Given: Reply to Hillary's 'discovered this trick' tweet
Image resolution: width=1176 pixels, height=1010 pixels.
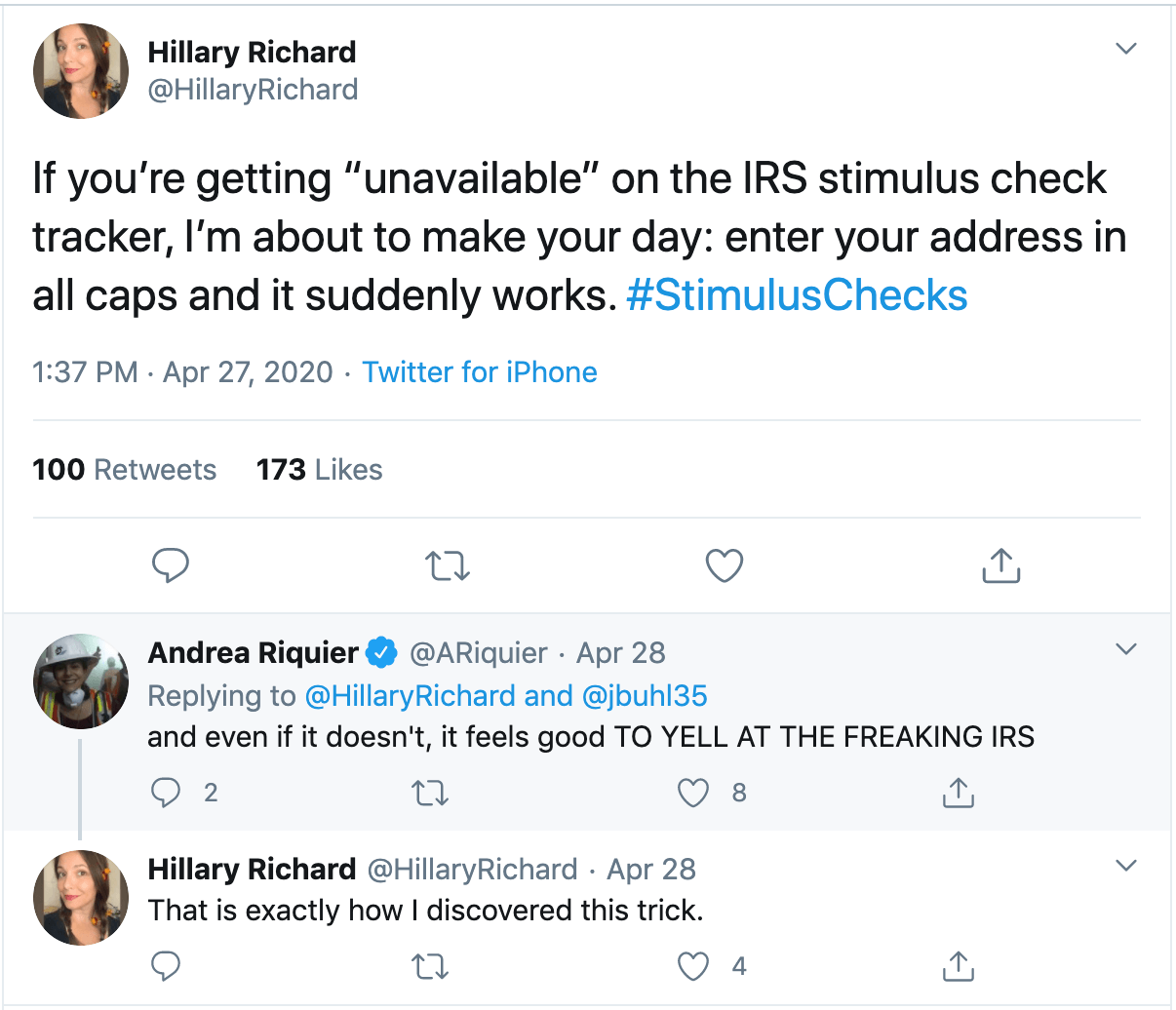Looking at the screenshot, I should pos(167,966).
